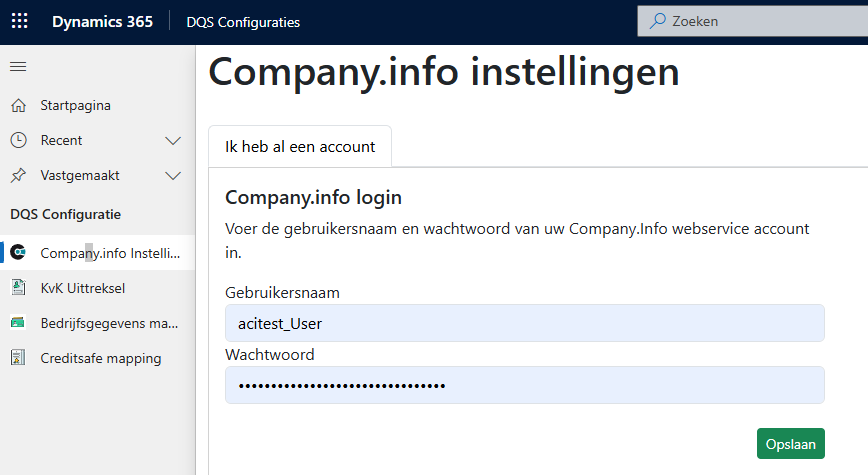
Task: Open the Dynamics 365 app launcher grid
Action: point(20,21)
